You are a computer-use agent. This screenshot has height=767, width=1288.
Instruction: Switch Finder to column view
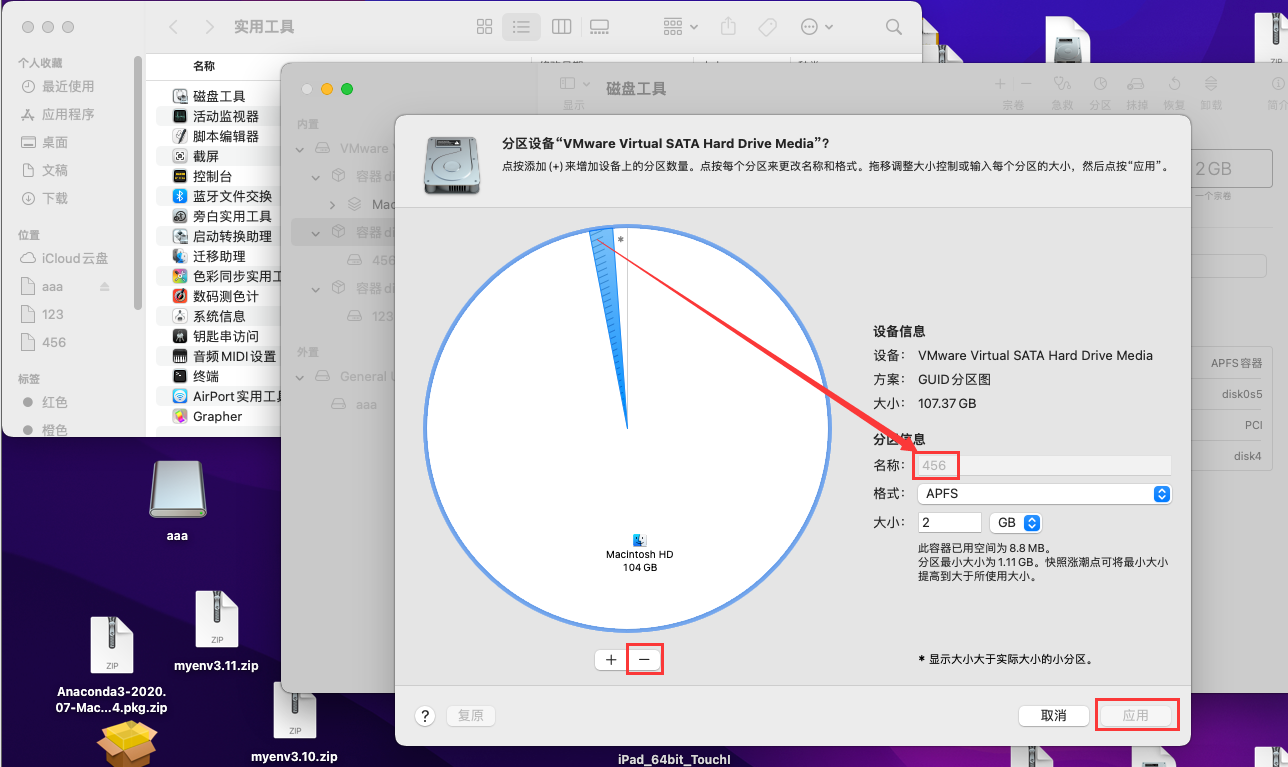[x=561, y=27]
